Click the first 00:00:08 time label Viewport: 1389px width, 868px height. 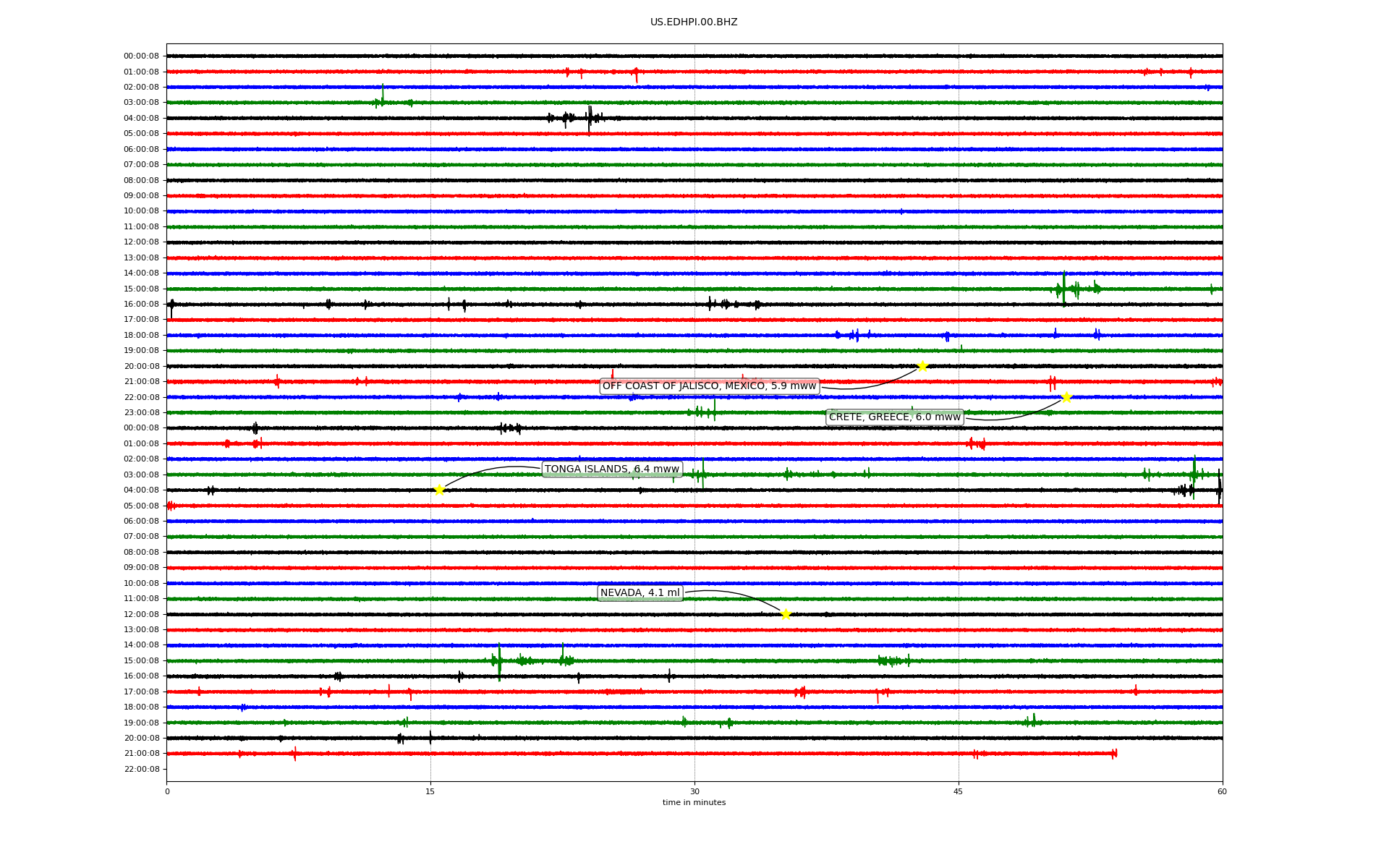coord(141,56)
